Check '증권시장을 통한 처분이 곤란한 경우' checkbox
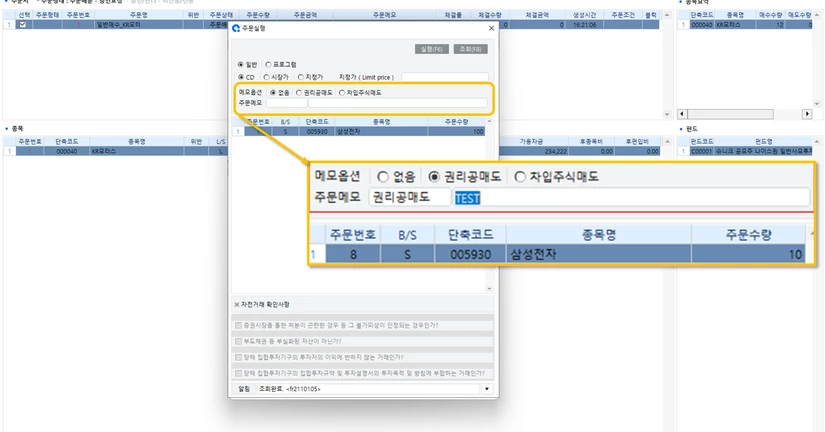This screenshot has width=825, height=432. 238,326
